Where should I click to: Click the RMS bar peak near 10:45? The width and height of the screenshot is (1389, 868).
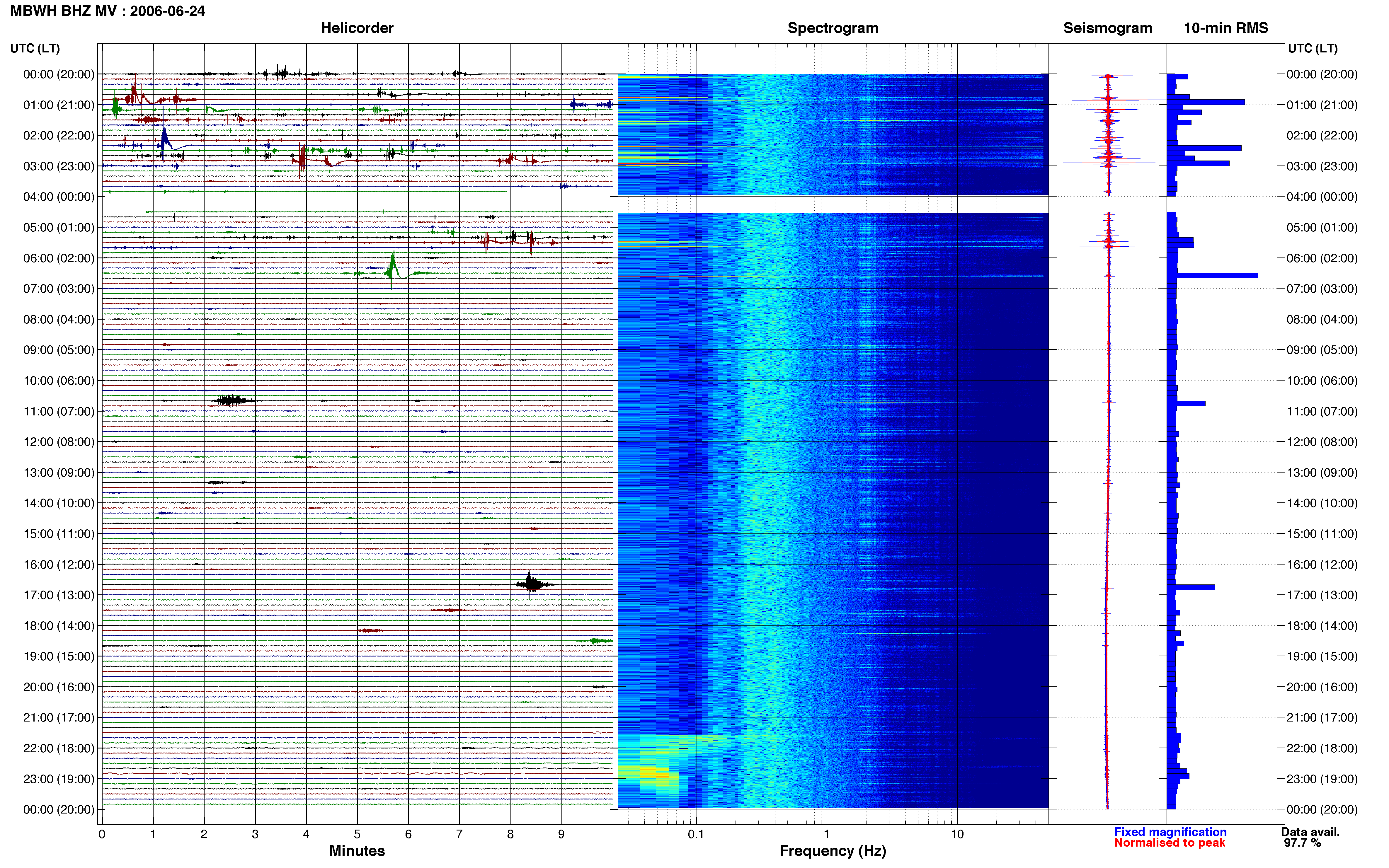1186,404
